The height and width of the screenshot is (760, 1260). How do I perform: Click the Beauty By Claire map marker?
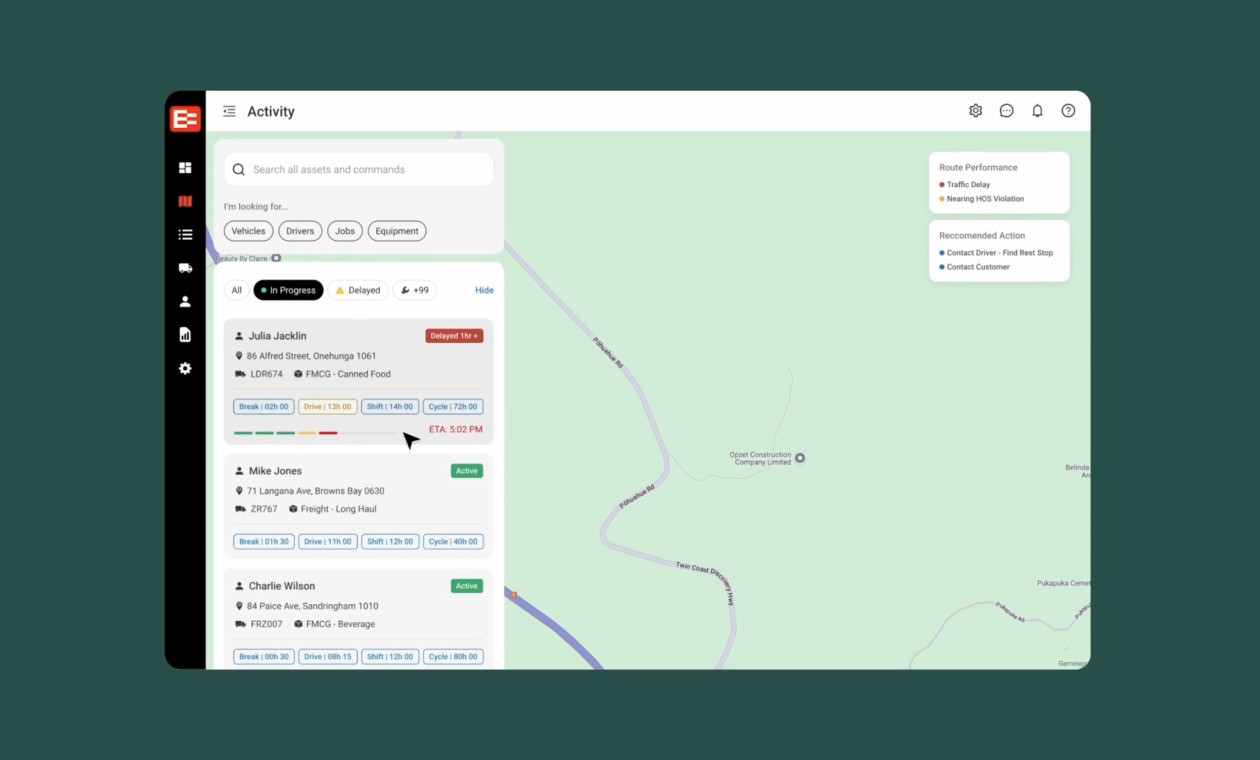click(276, 258)
